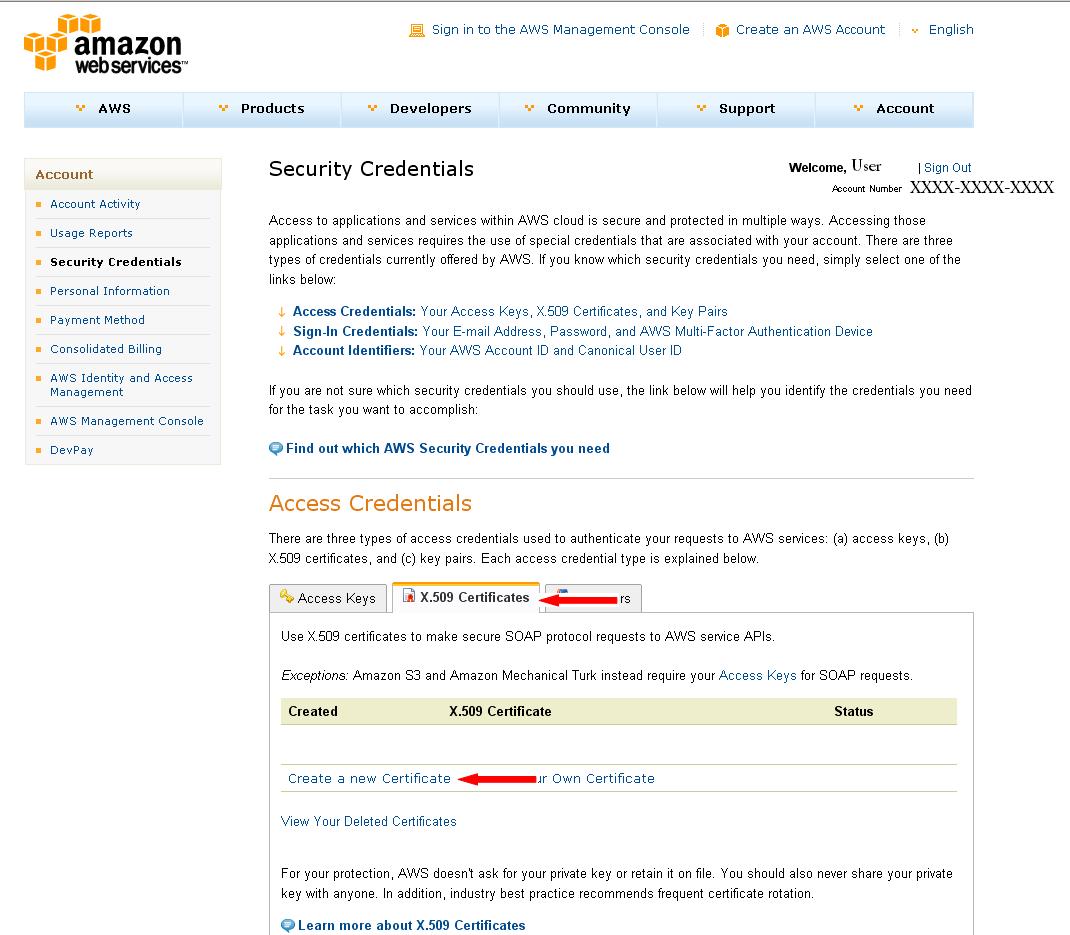Screen dimensions: 1070x935
Task: Click Create a new Certificate link
Action: (369, 778)
